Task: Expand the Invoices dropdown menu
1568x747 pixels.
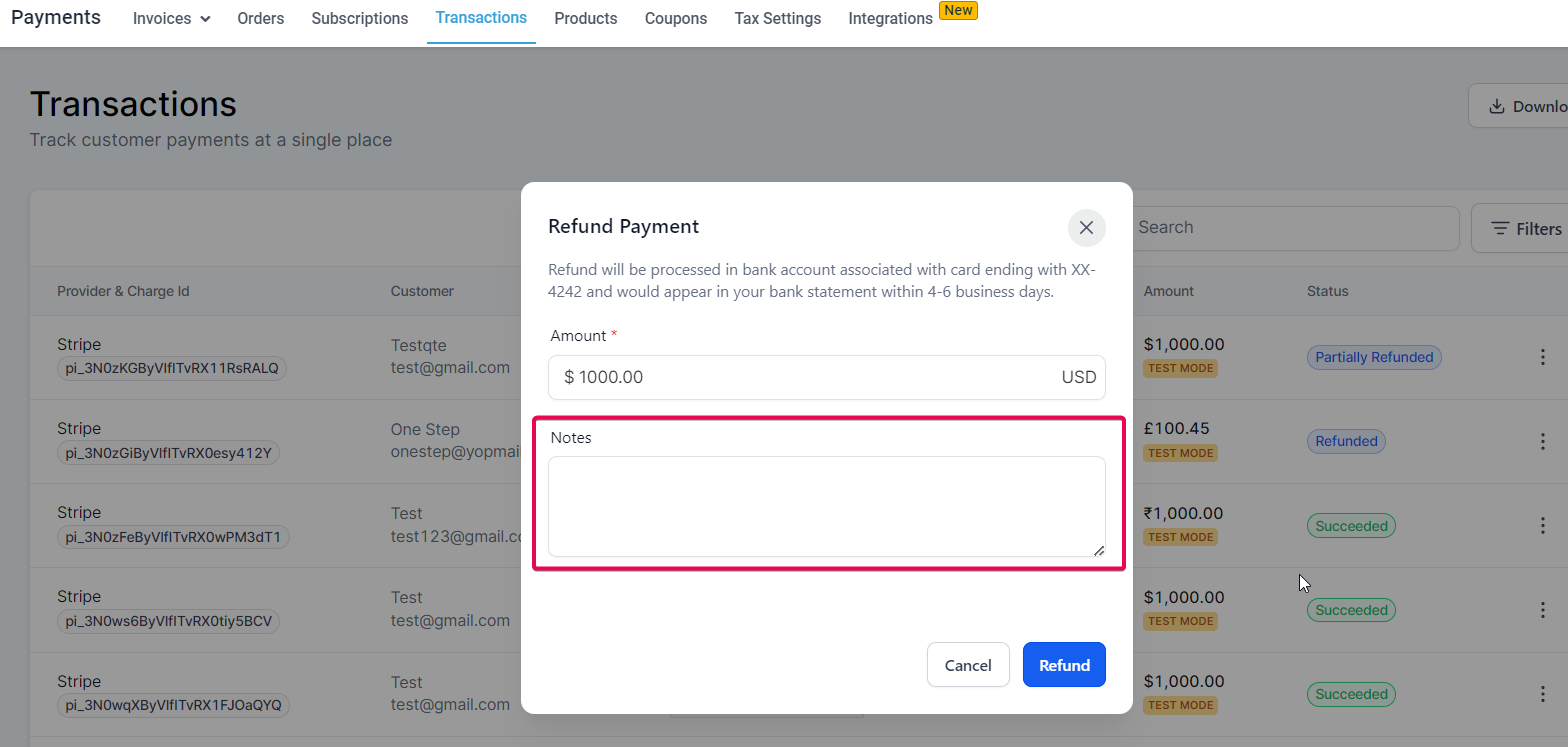Action: (171, 18)
